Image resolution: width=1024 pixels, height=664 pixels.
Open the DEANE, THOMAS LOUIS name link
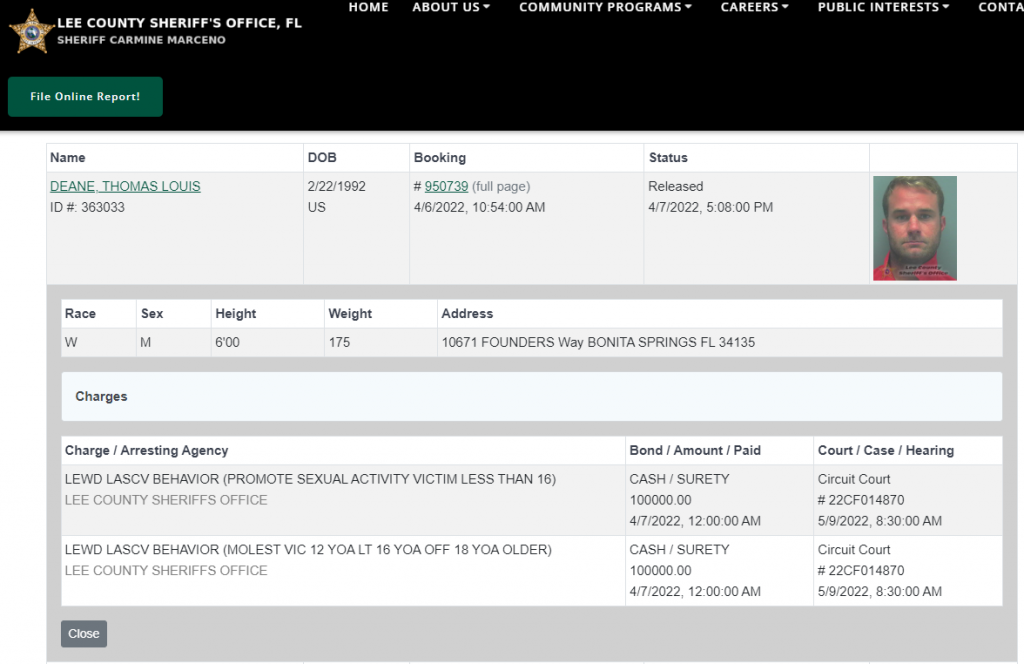(x=125, y=186)
